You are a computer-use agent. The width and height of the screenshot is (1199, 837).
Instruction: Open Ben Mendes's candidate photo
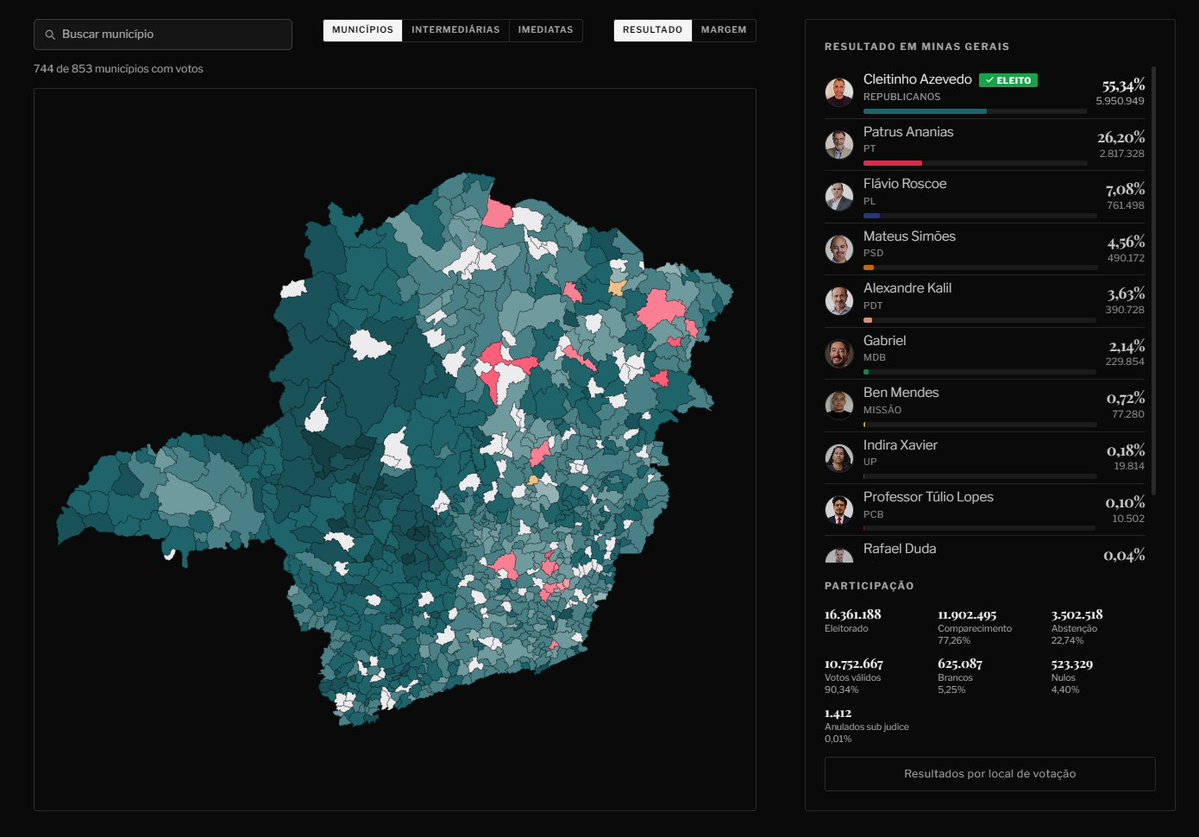click(x=839, y=405)
